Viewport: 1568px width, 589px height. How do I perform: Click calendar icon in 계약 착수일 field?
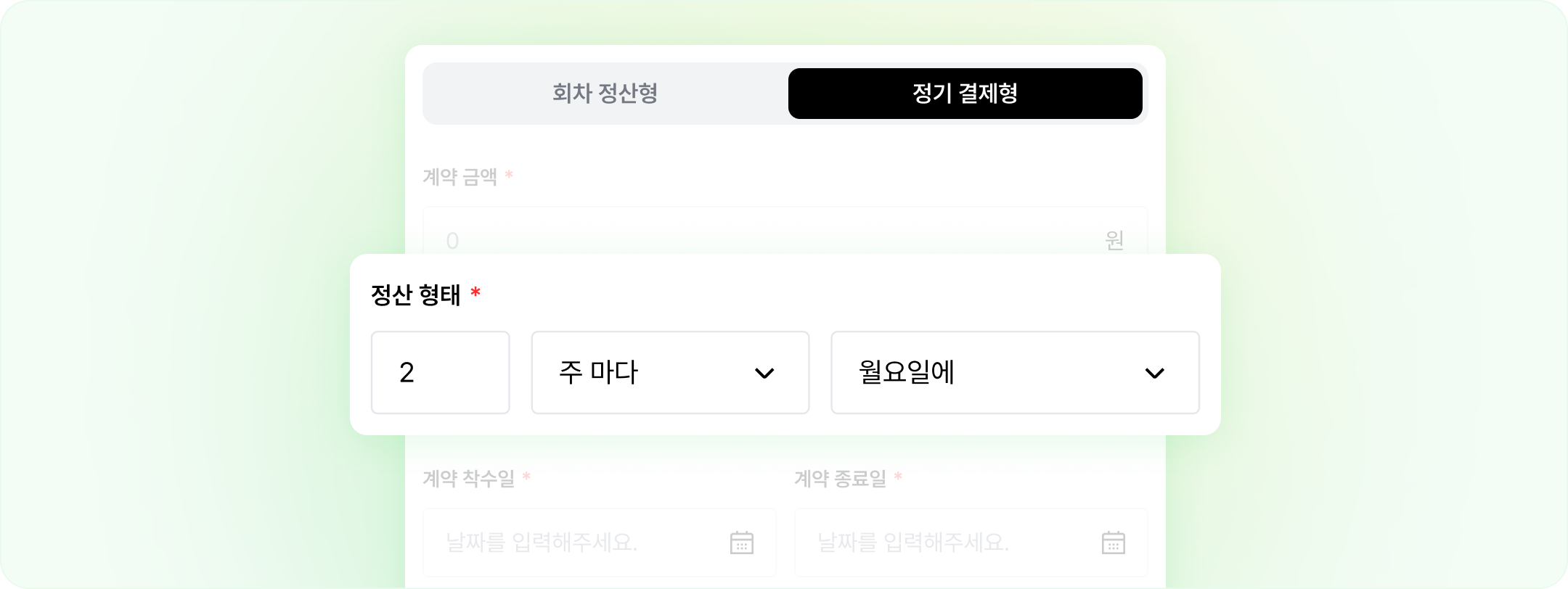point(741,543)
